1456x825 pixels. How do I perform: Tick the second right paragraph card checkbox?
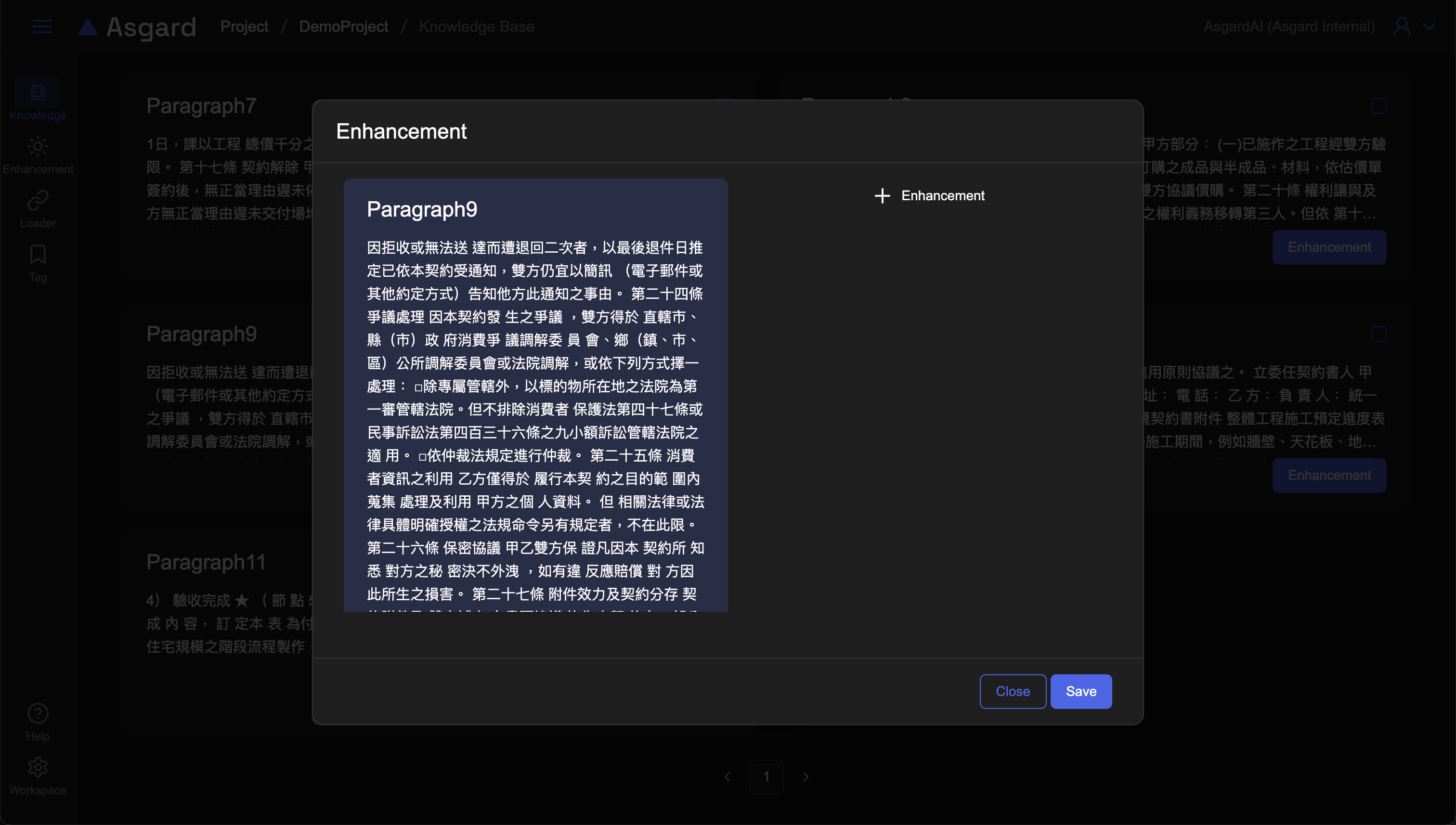point(1378,335)
